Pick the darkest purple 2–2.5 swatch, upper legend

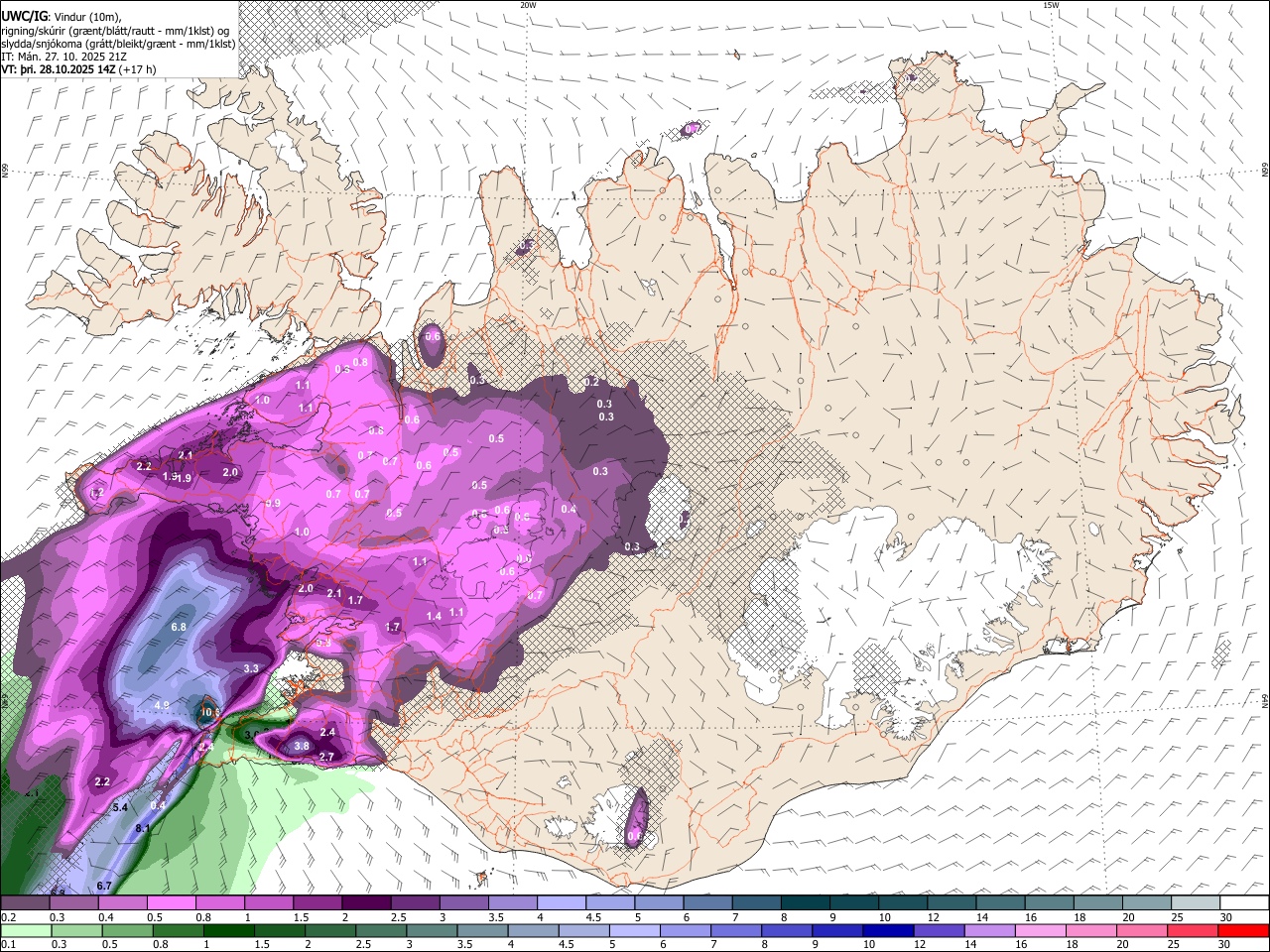365,903
